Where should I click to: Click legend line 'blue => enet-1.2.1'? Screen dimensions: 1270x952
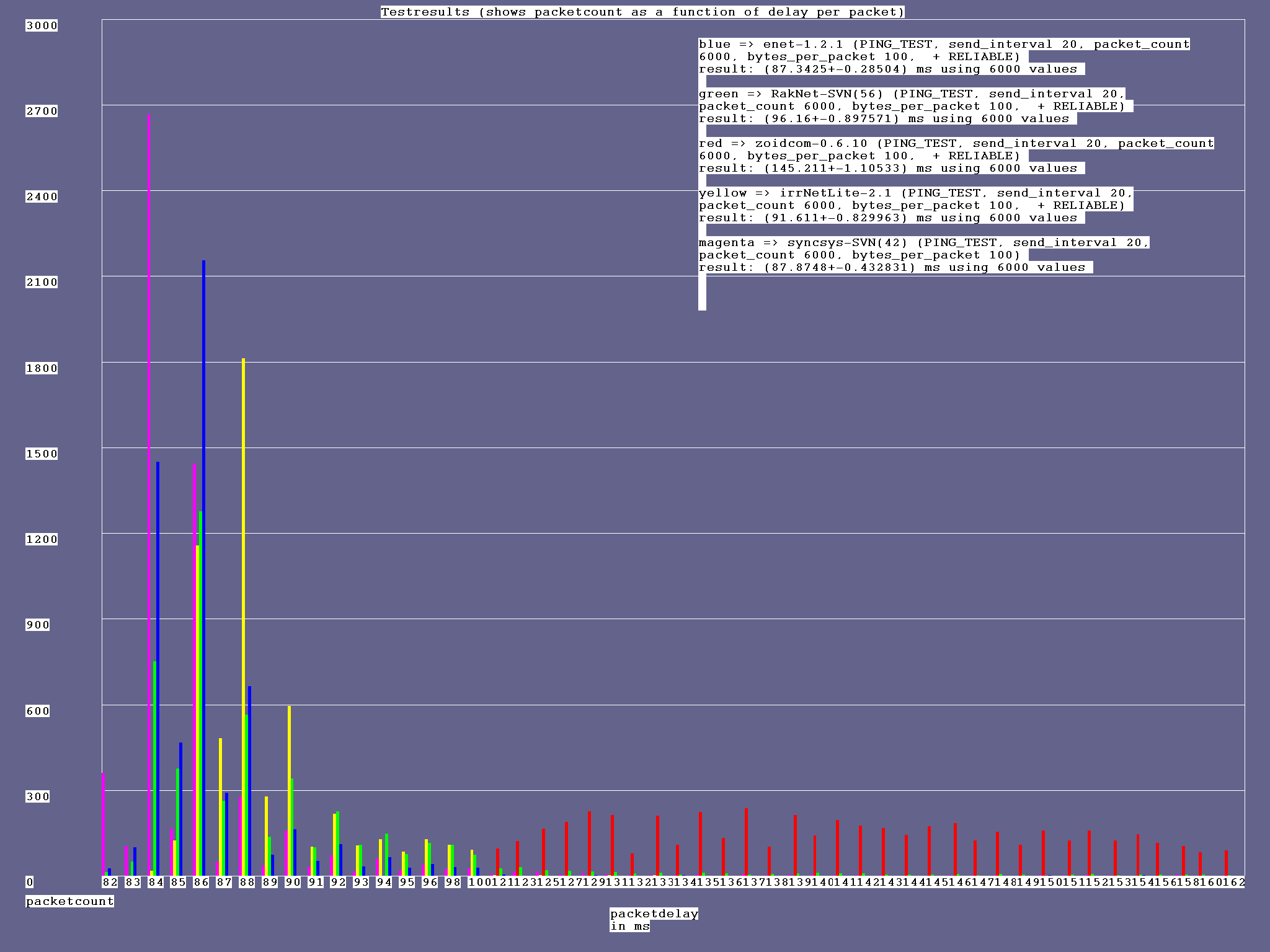pyautogui.click(x=771, y=44)
